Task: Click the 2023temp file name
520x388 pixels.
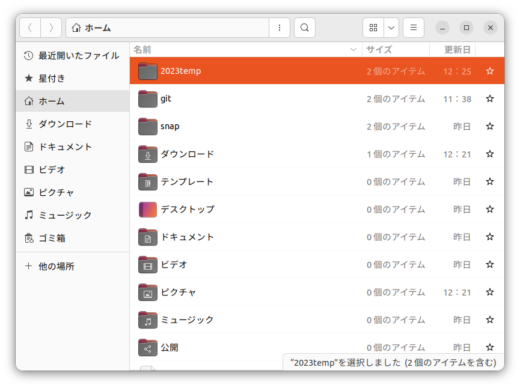Action: coord(181,71)
